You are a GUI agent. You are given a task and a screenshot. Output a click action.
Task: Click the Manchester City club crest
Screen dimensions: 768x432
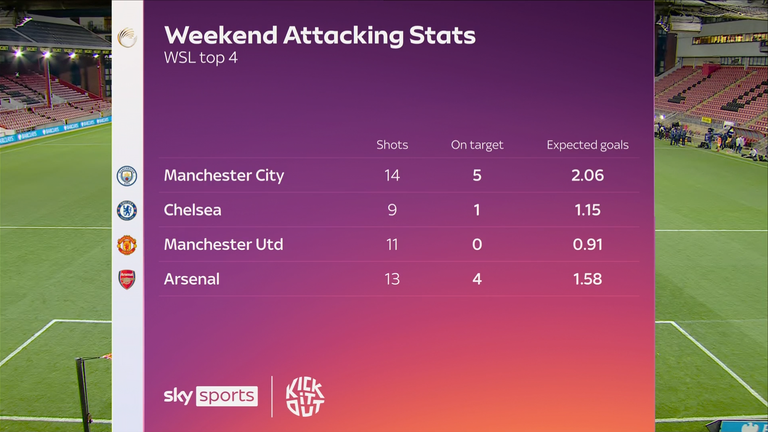(126, 175)
